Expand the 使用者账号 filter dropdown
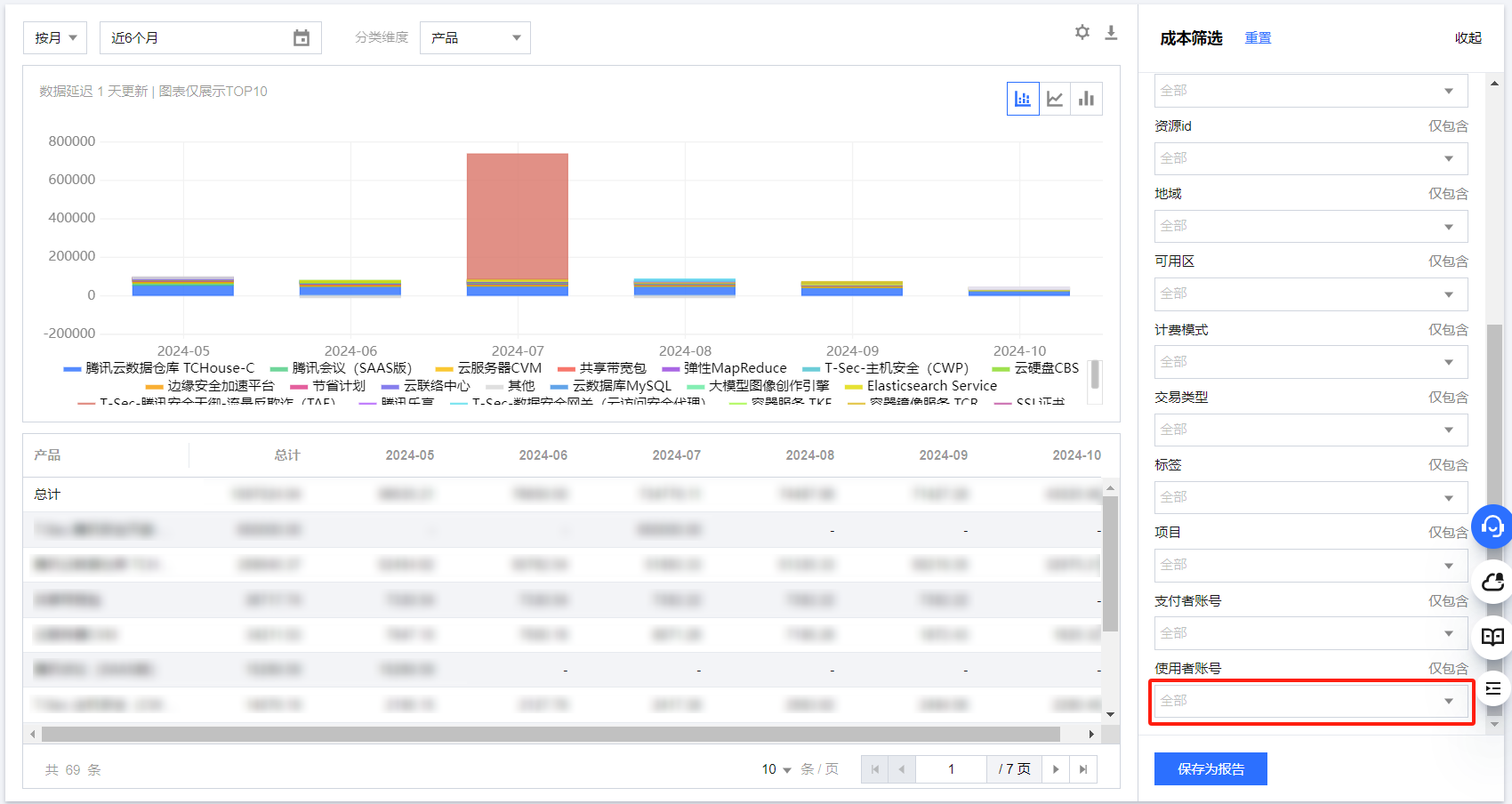Screen dimensions: 1512x804 coord(1311,701)
